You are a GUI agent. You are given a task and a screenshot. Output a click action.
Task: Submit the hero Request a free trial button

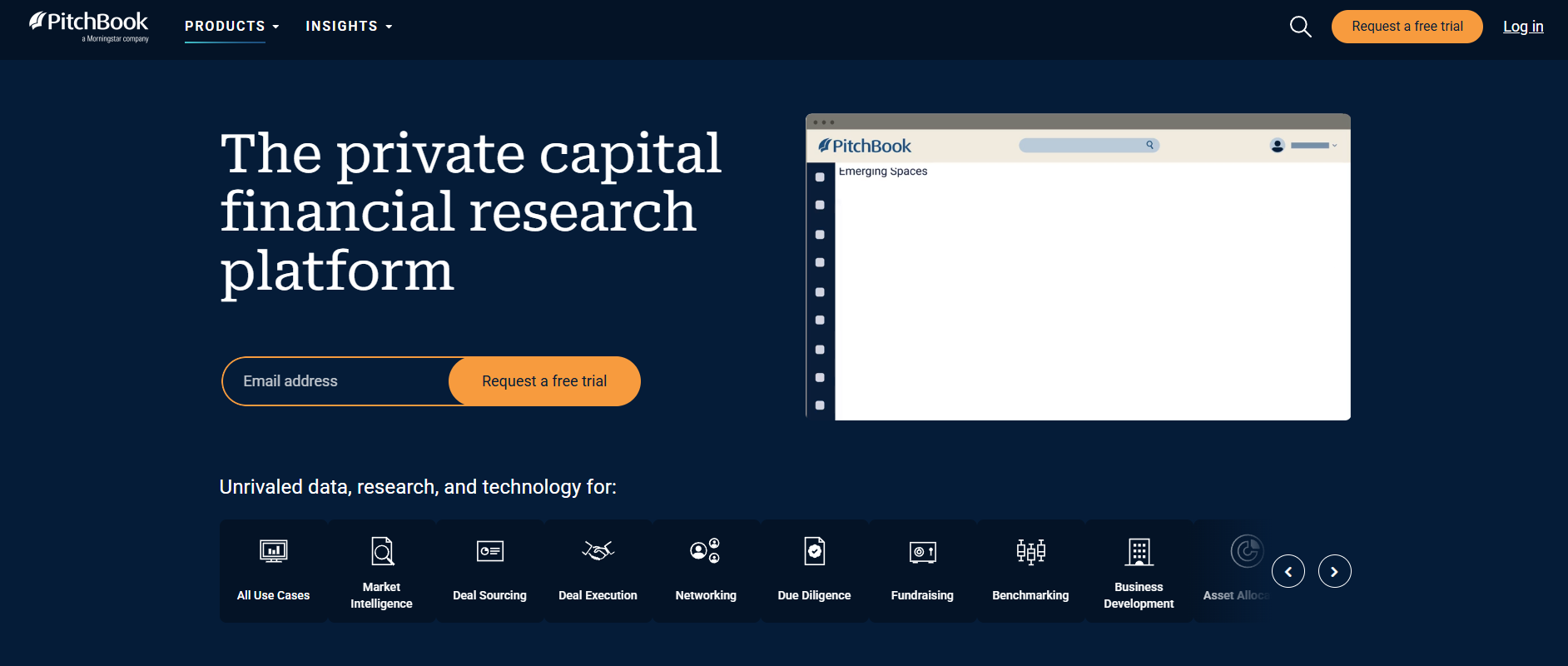(544, 381)
